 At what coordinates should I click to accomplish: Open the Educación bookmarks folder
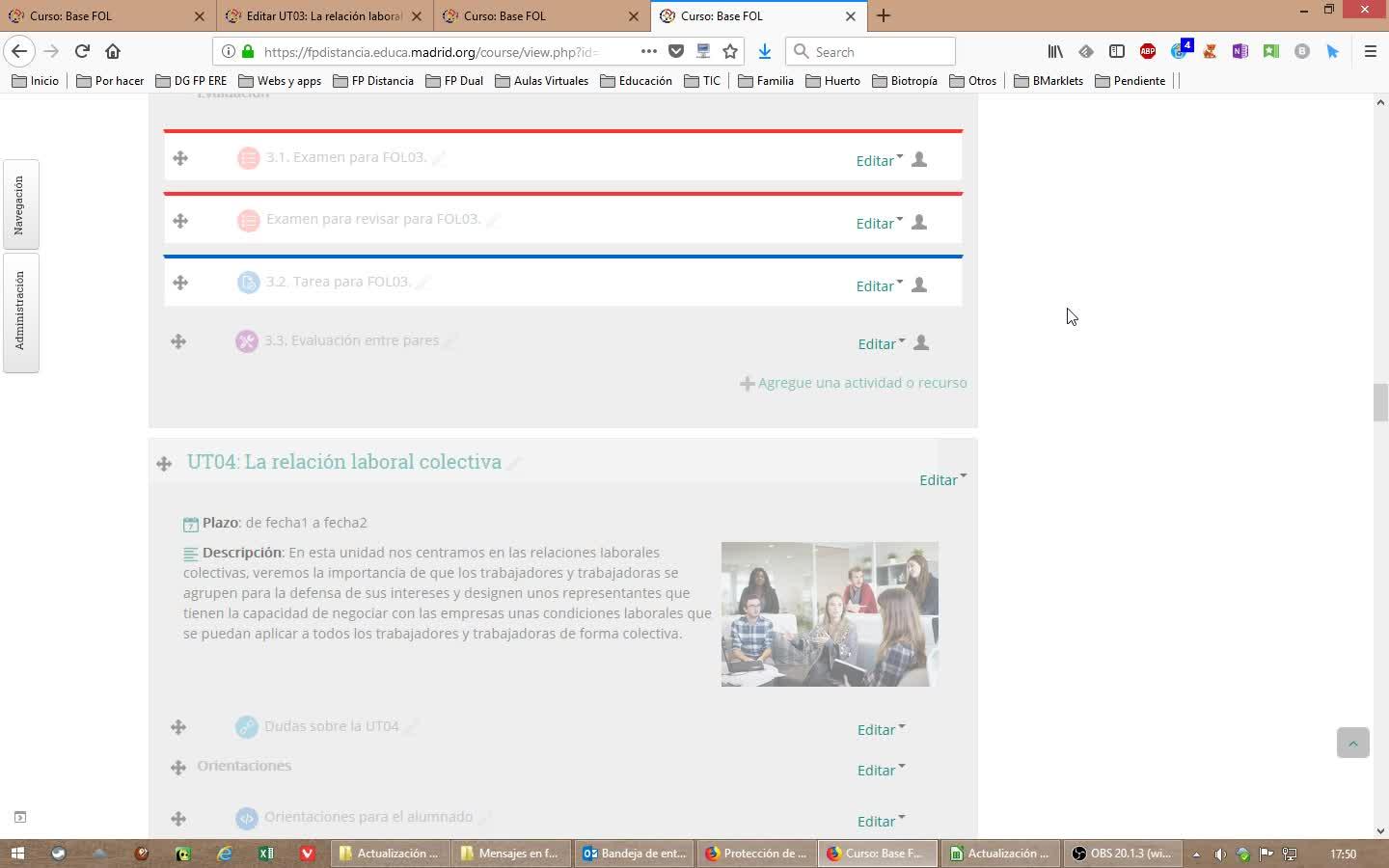[x=636, y=80]
